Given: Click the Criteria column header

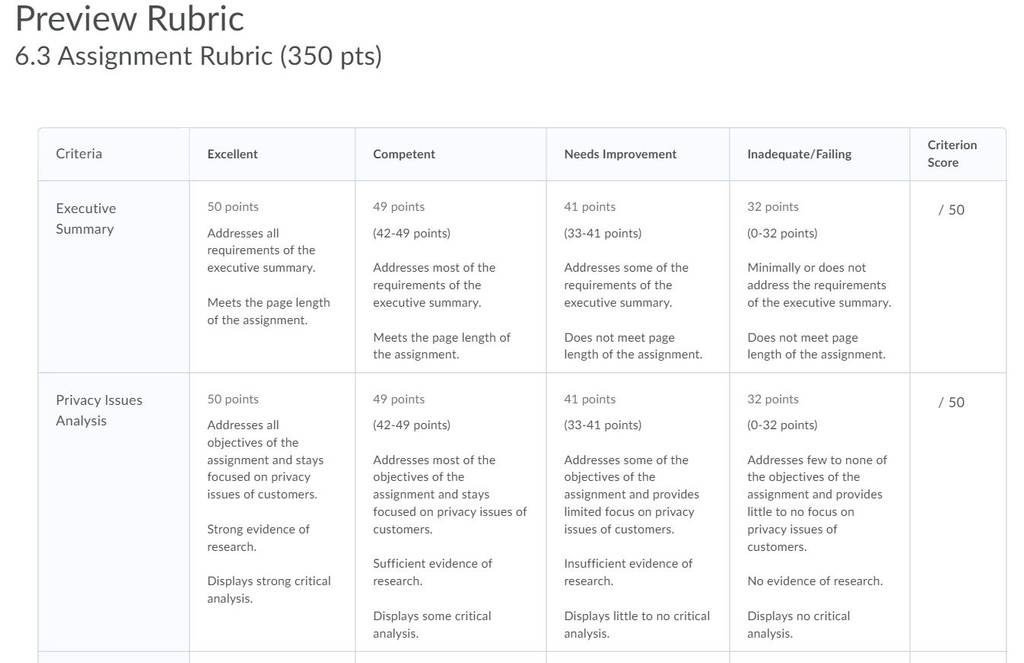Looking at the screenshot, I should (x=79, y=154).
